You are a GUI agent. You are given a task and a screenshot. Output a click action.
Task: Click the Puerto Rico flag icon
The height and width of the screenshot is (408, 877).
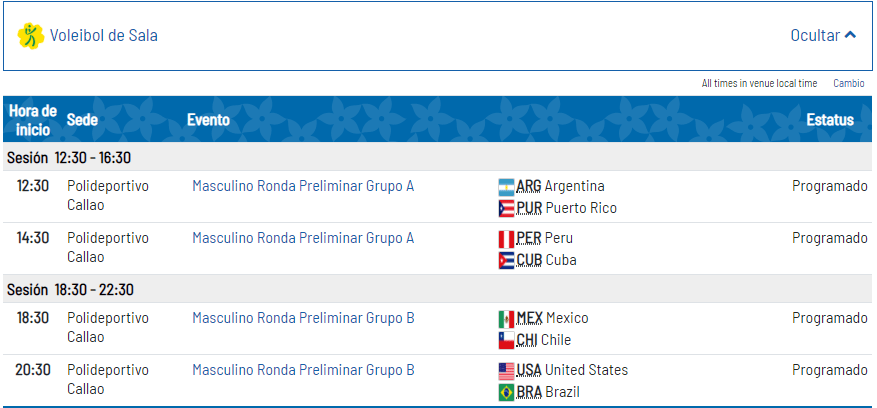click(506, 209)
